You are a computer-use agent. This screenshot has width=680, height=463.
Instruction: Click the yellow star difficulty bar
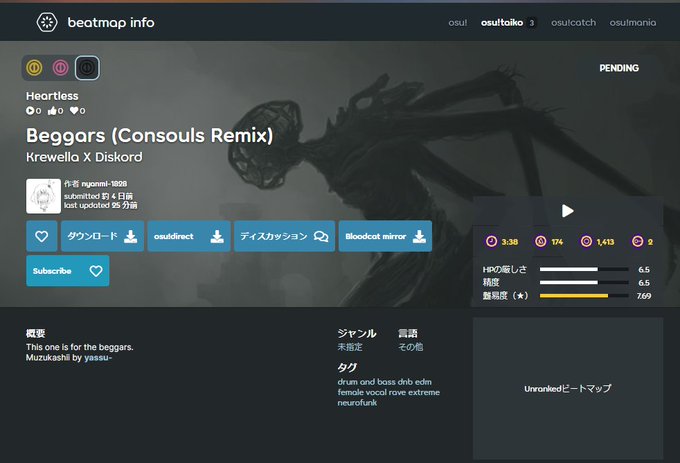pyautogui.click(x=584, y=296)
